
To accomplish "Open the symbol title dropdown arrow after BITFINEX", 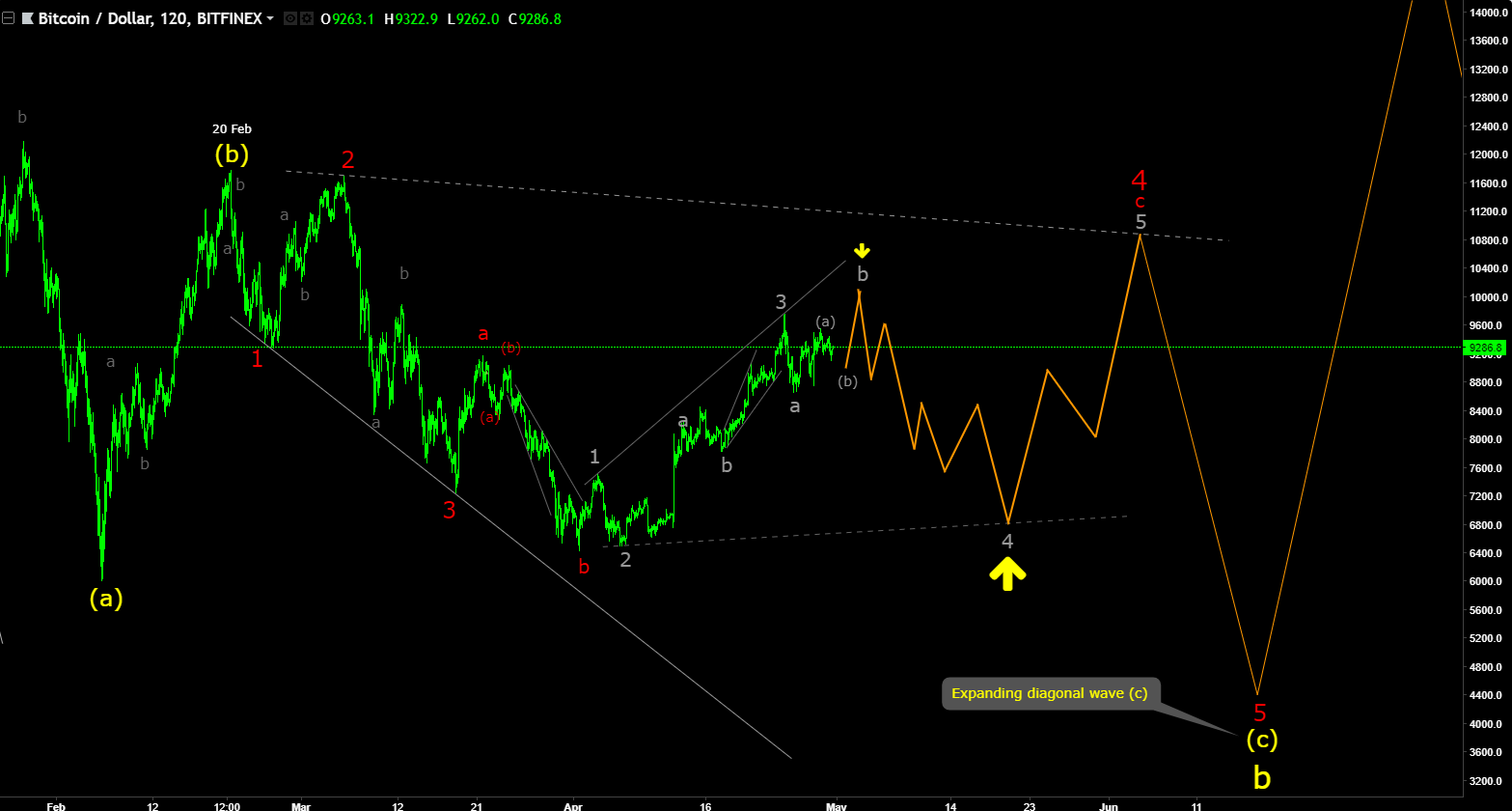I will click(x=269, y=18).
